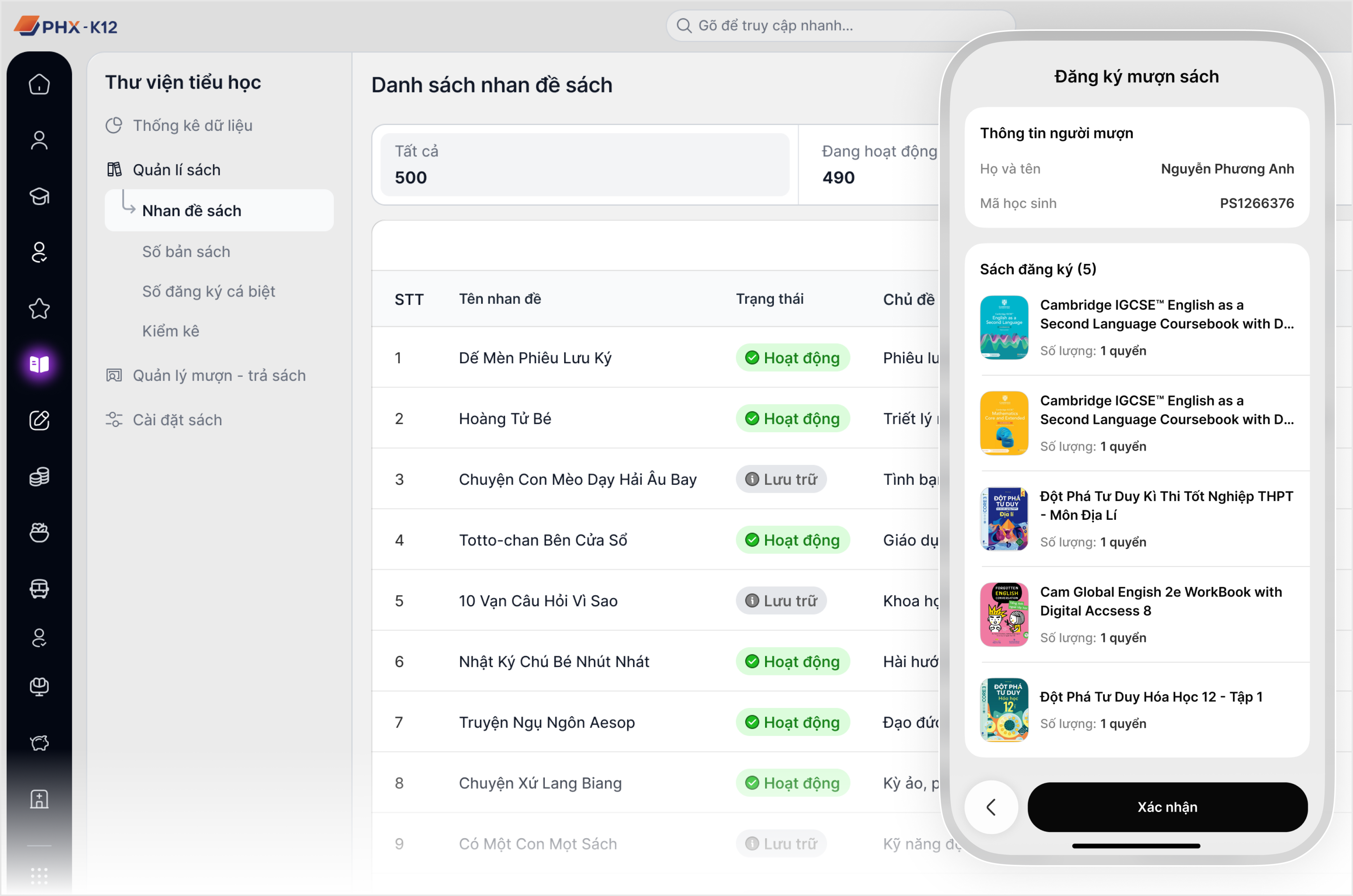The width and height of the screenshot is (1353, 896).
Task: Click student code PS1266376
Action: 1256,203
